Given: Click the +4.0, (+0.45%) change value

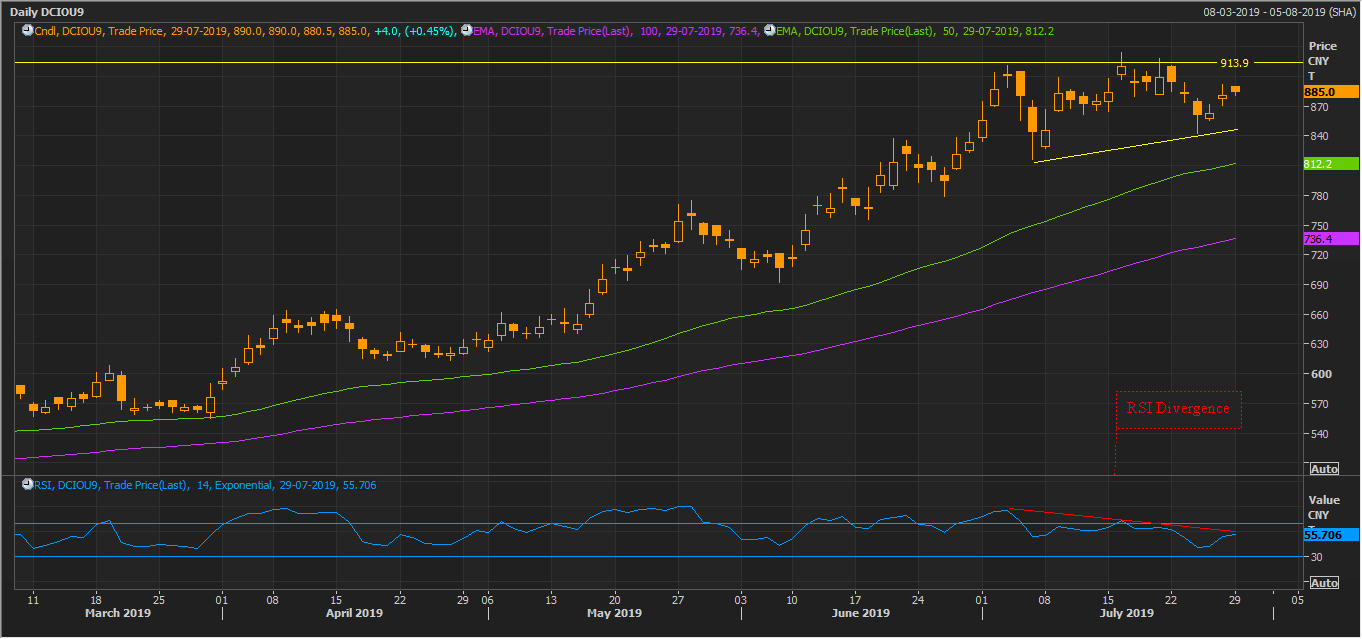Looking at the screenshot, I should tap(415, 32).
